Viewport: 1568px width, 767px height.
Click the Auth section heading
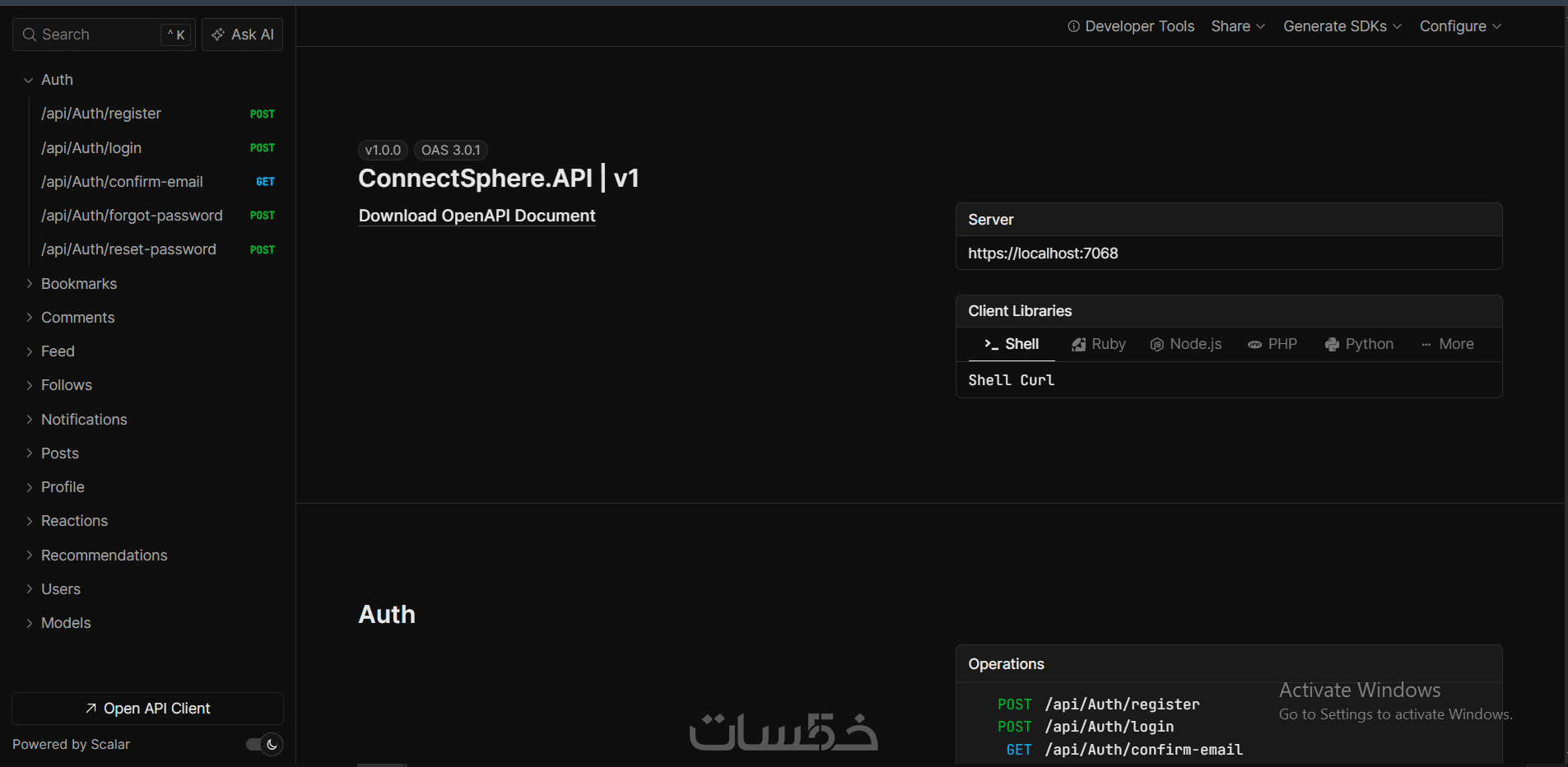[387, 614]
